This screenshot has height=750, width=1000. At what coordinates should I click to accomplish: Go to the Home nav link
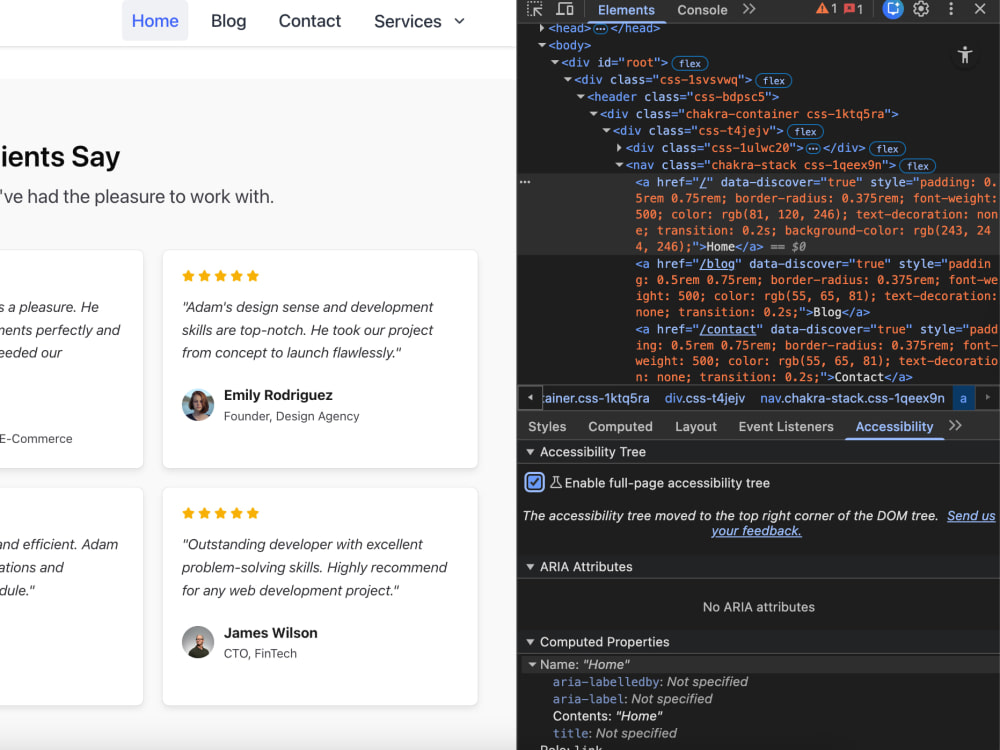pyautogui.click(x=155, y=21)
